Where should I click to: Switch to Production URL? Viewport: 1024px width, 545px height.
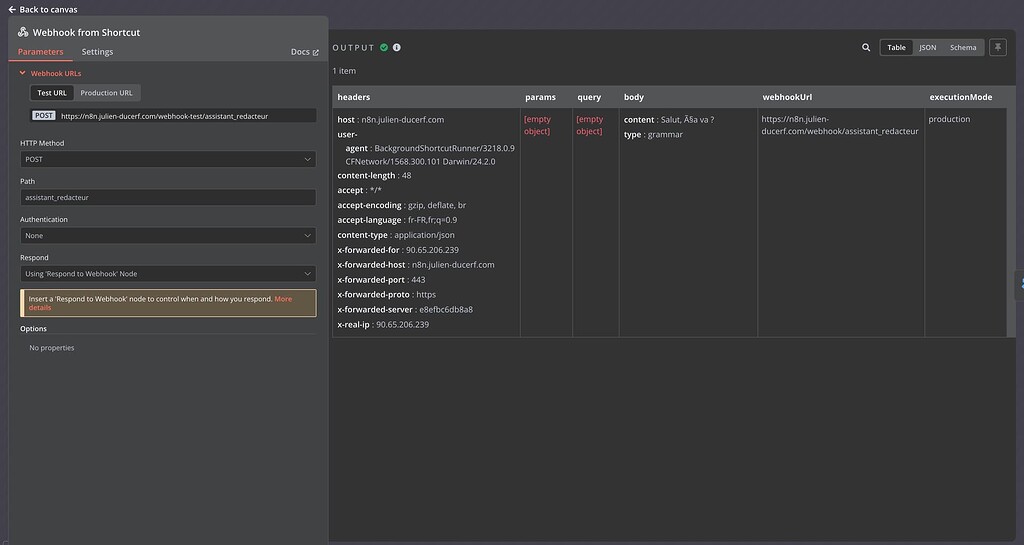106,93
